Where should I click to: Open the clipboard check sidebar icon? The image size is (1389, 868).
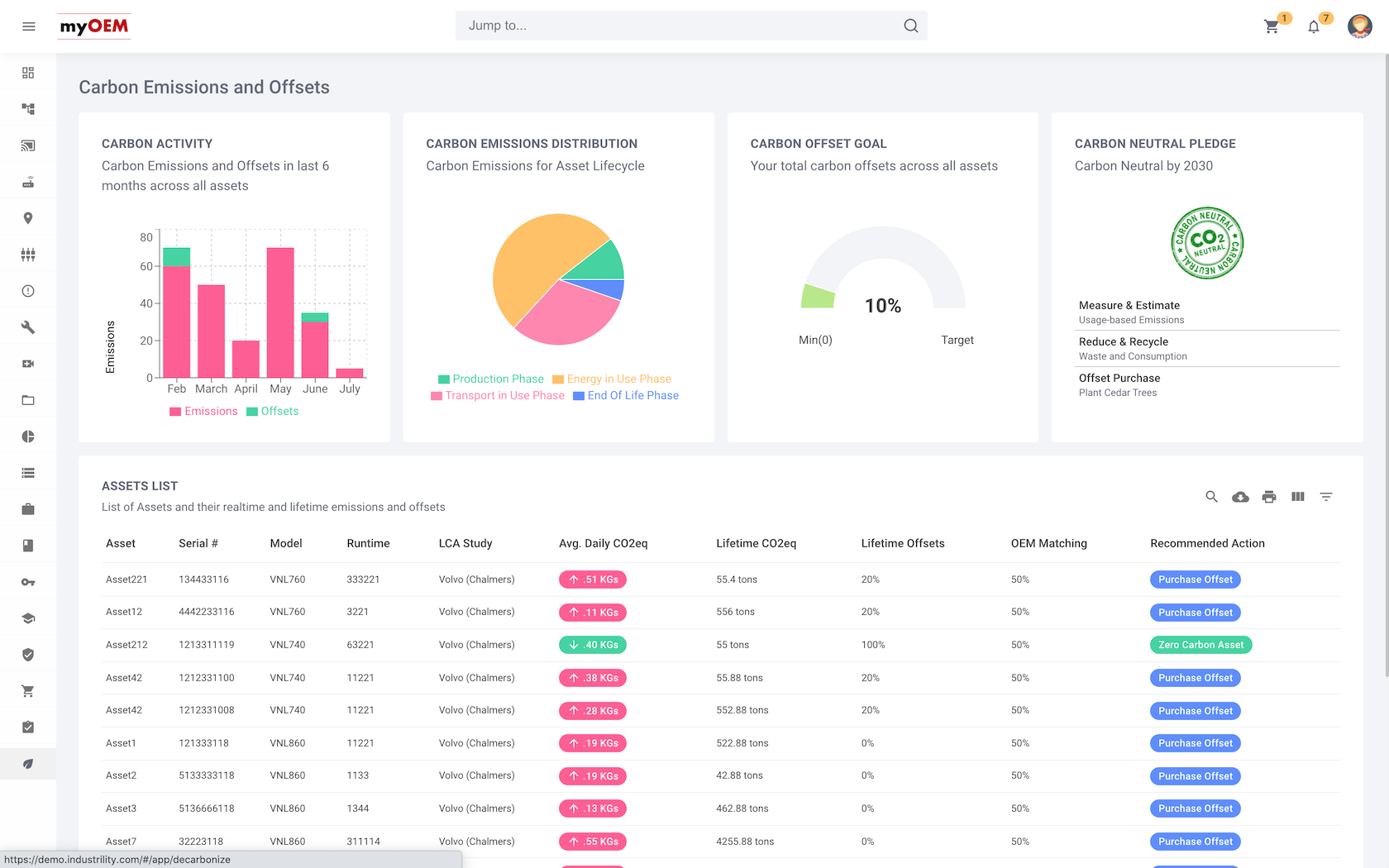[28, 727]
